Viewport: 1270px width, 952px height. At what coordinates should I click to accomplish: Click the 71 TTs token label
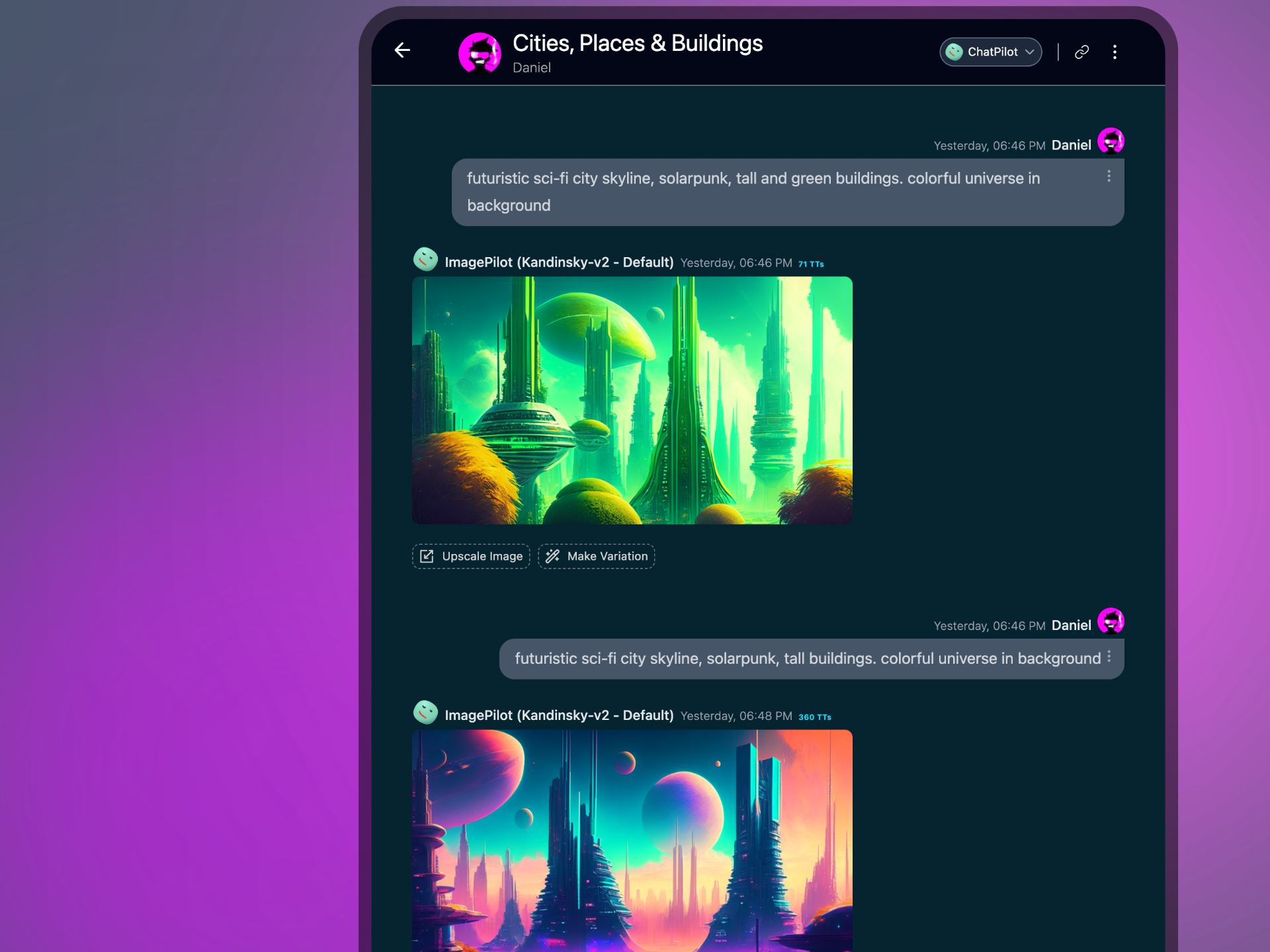(x=811, y=264)
